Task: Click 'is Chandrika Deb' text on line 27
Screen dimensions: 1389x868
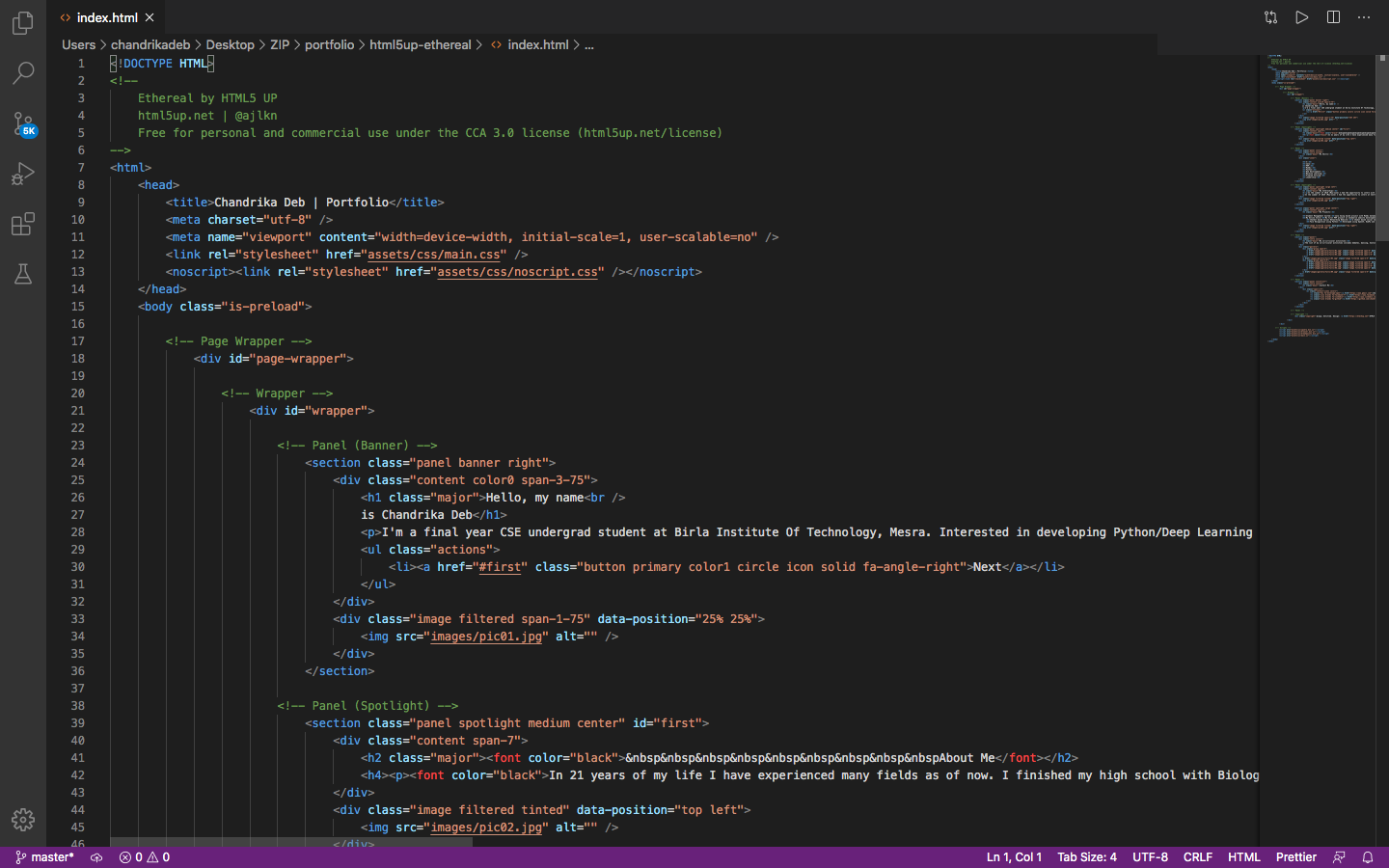Action: [x=417, y=515]
